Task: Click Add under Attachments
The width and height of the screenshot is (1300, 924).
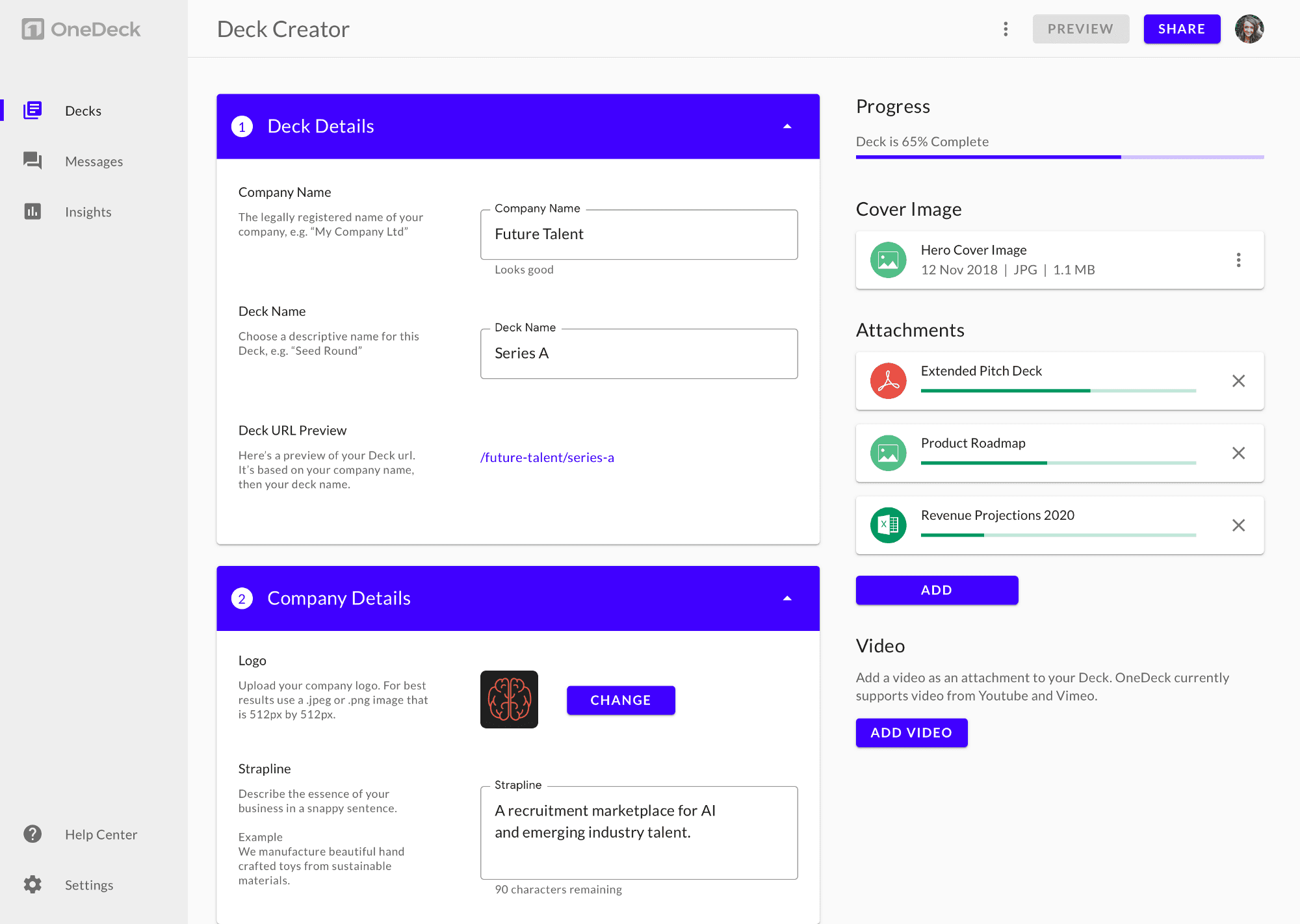Action: 937,590
